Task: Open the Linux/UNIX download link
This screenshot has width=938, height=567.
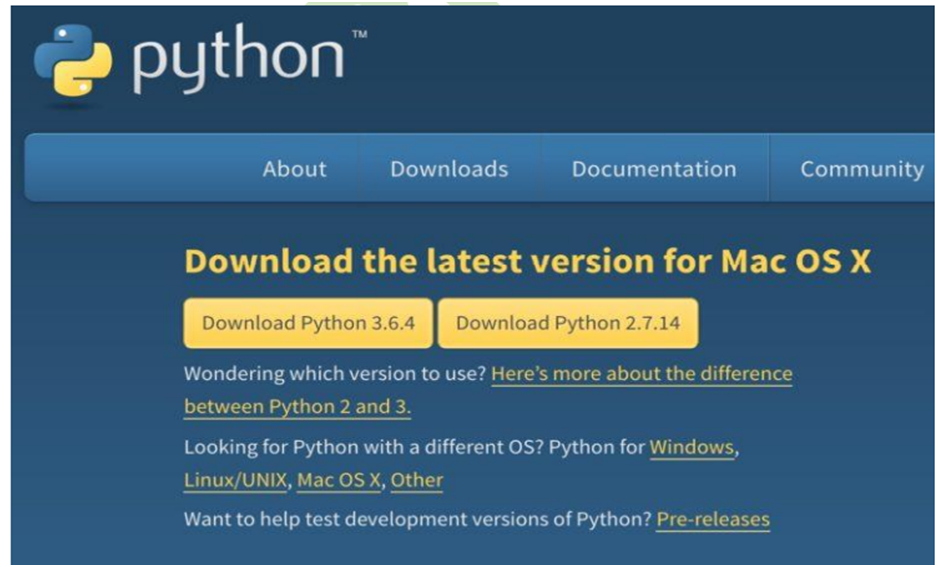Action: click(x=235, y=480)
